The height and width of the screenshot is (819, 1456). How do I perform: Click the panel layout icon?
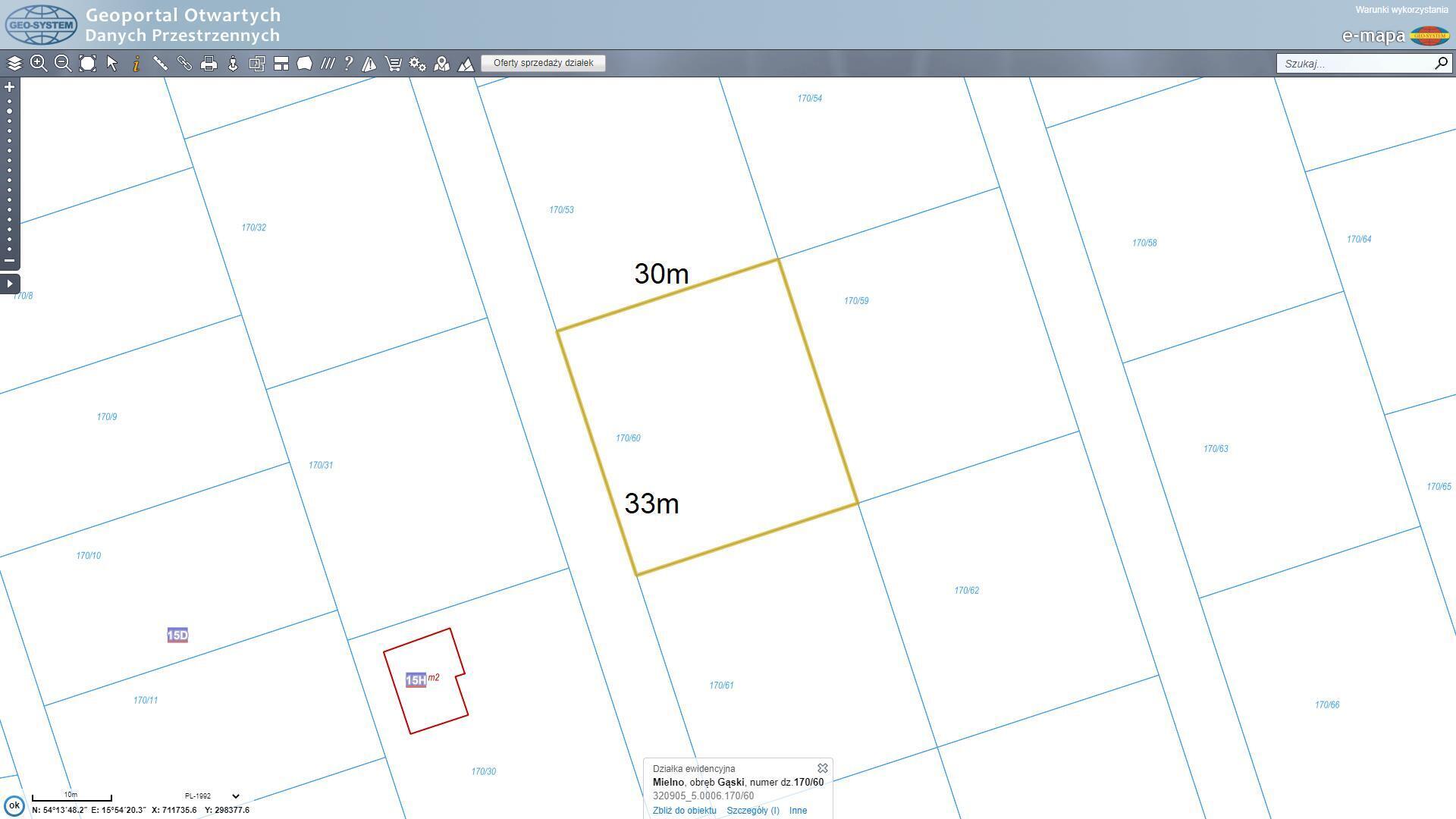(x=281, y=64)
